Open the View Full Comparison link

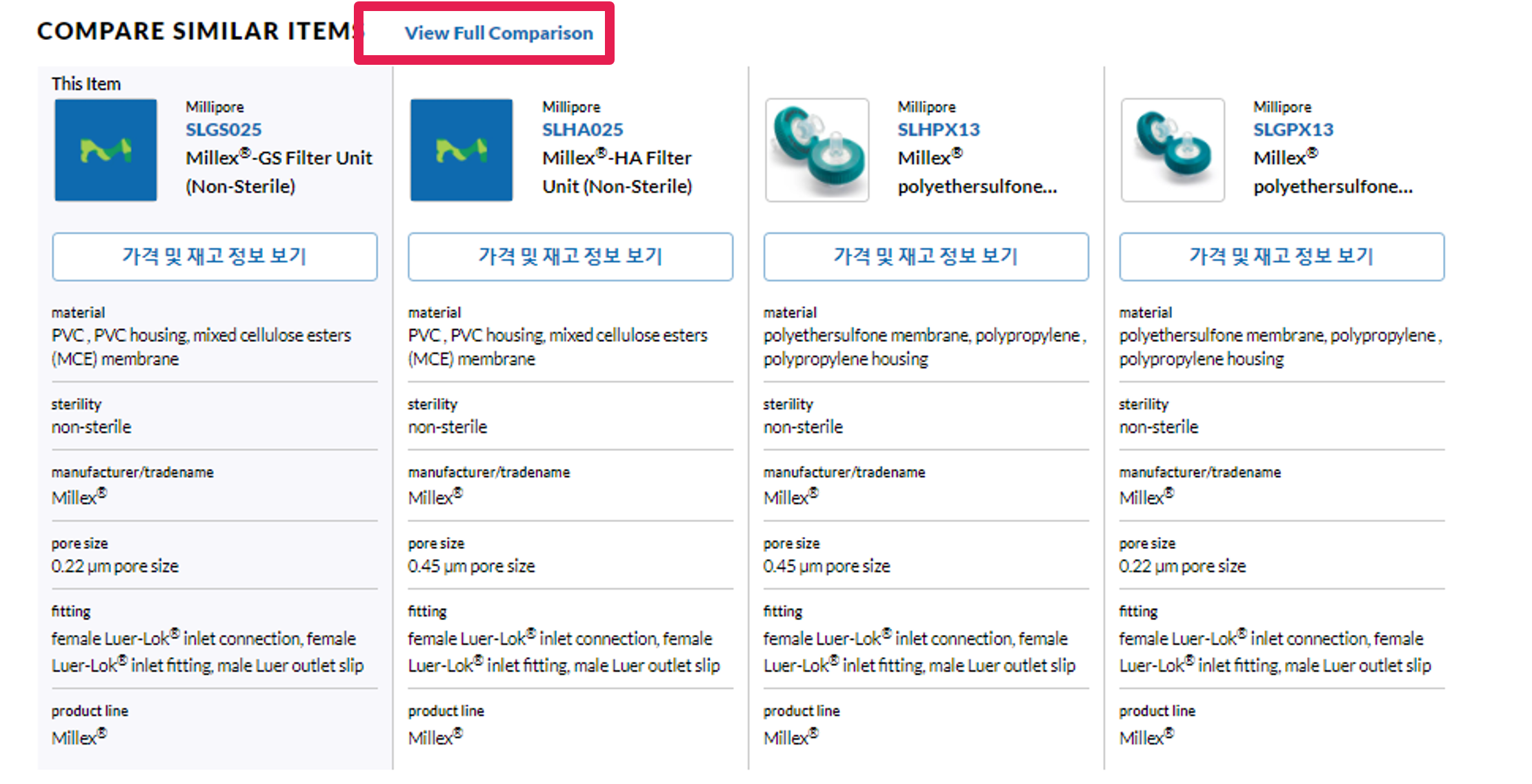pos(498,33)
